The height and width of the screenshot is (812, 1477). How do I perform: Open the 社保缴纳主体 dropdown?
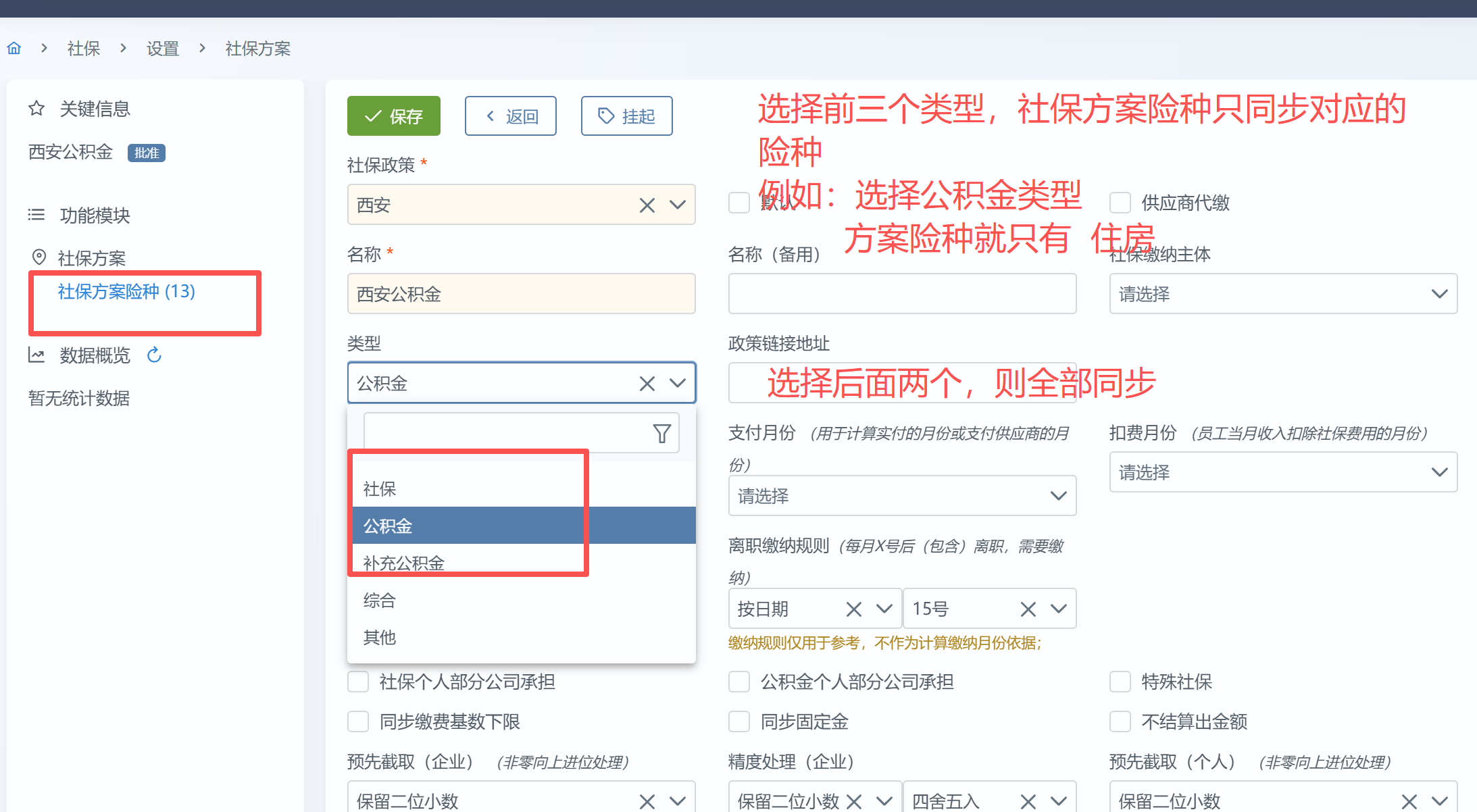click(1282, 294)
